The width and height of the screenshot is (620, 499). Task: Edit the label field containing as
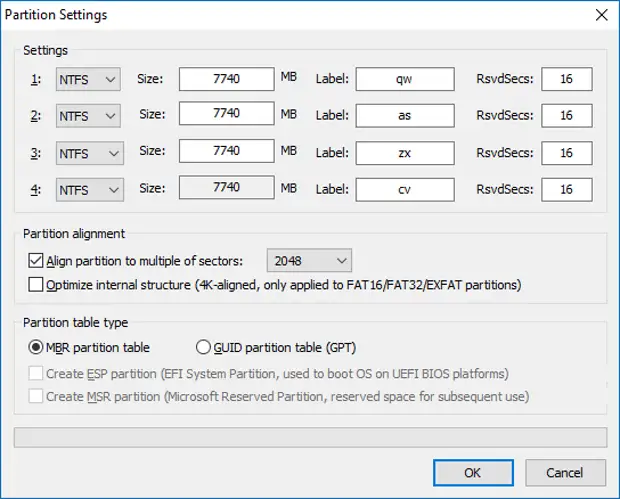(x=403, y=116)
